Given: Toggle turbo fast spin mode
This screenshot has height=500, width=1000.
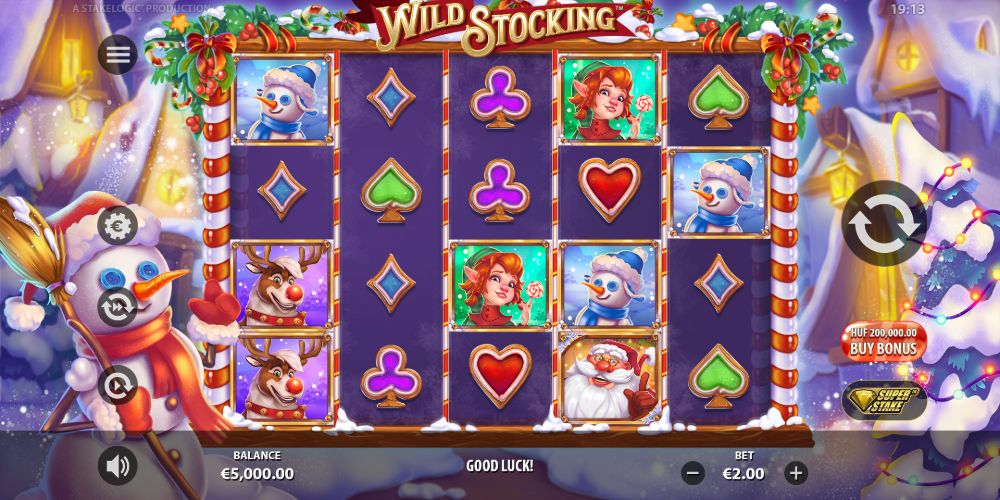Looking at the screenshot, I should (118, 307).
